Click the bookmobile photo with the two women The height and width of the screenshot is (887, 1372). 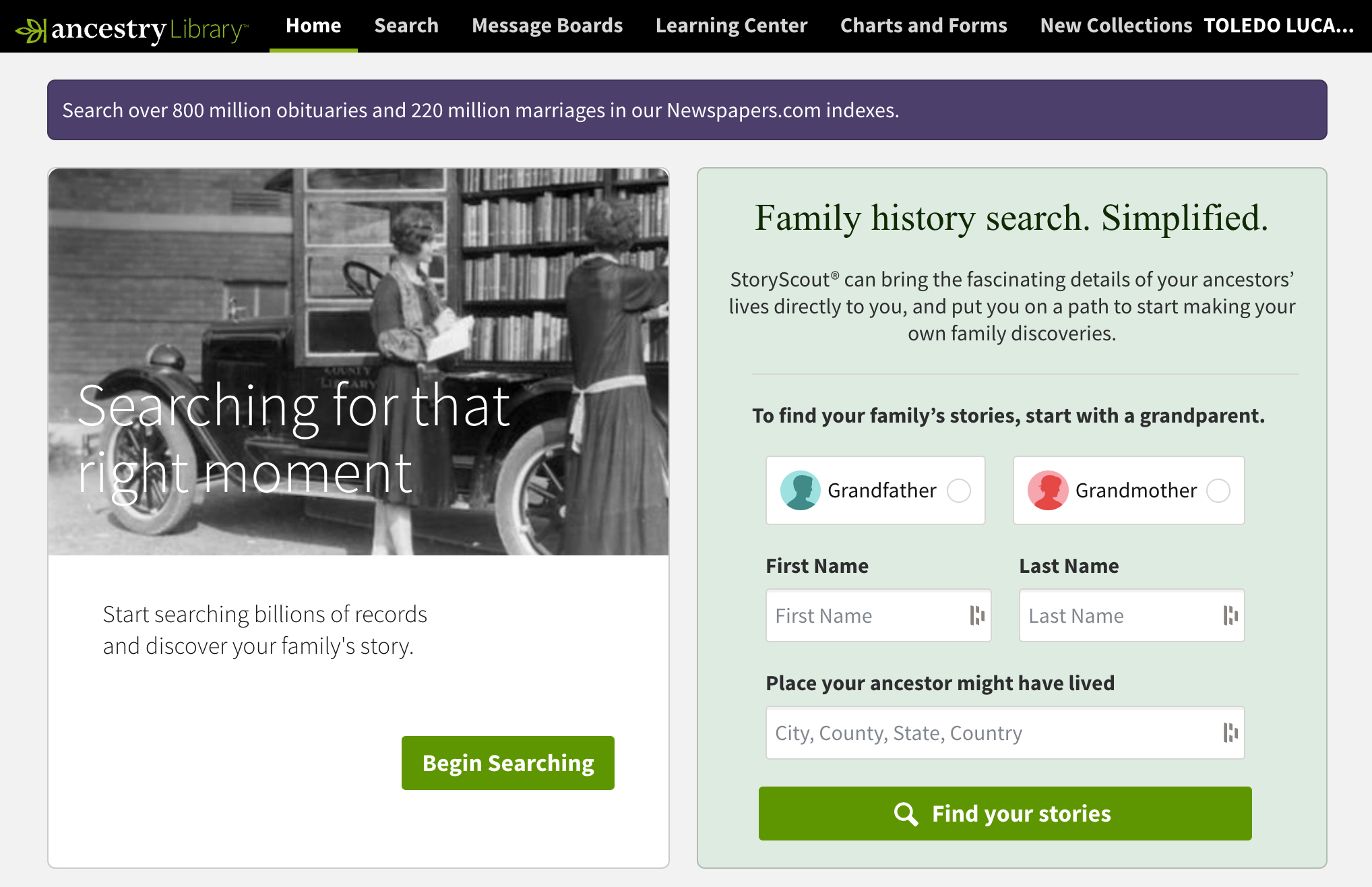(x=358, y=362)
